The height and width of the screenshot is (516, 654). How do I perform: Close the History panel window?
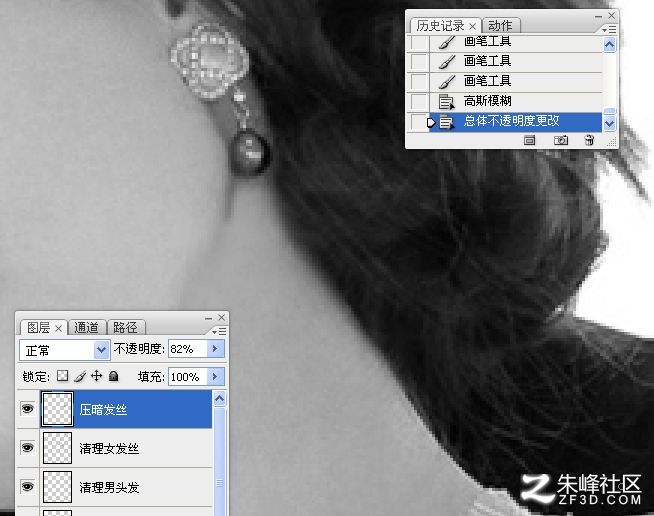pyautogui.click(x=611, y=15)
